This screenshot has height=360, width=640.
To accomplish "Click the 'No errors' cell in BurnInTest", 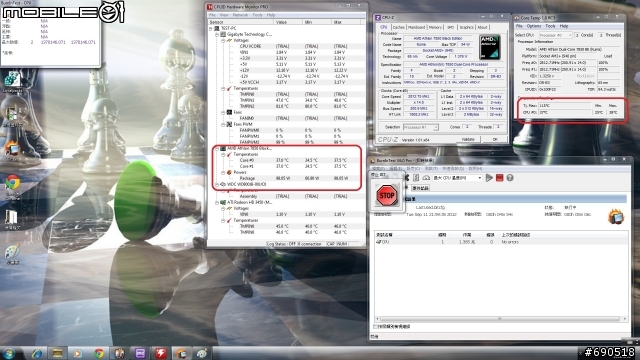I will click(x=510, y=242).
